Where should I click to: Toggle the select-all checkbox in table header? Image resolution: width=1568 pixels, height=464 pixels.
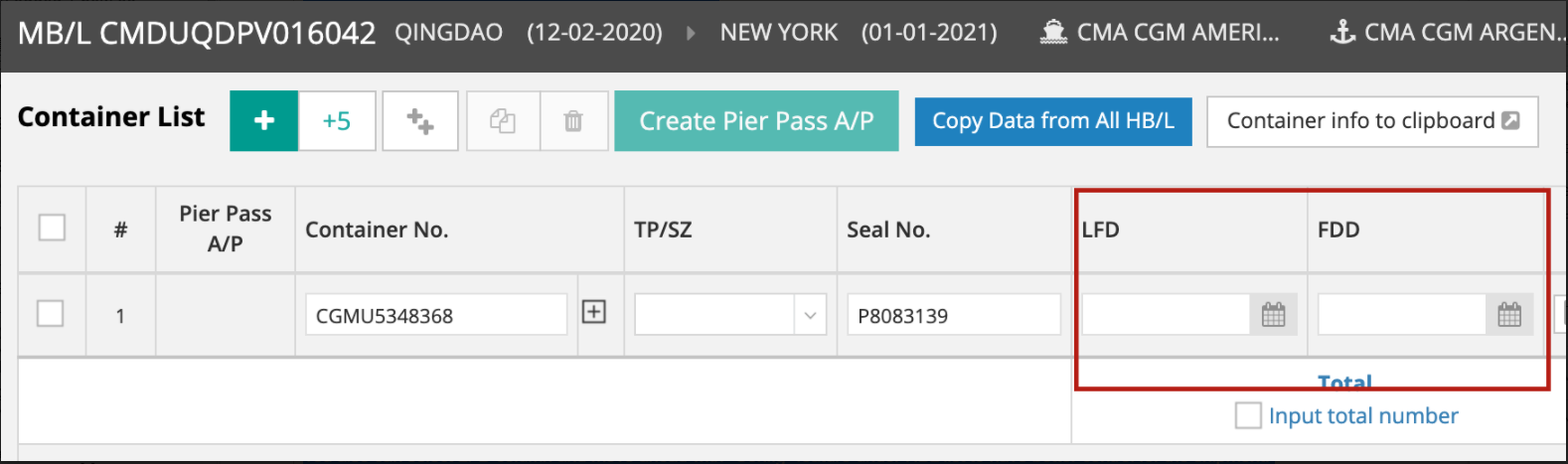52,228
